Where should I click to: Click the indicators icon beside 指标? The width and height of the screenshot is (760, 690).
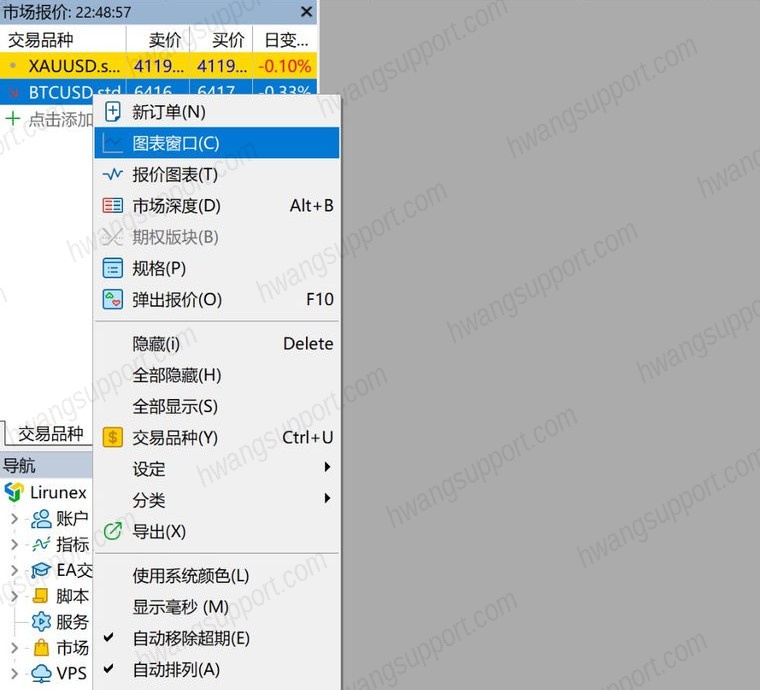coord(41,544)
